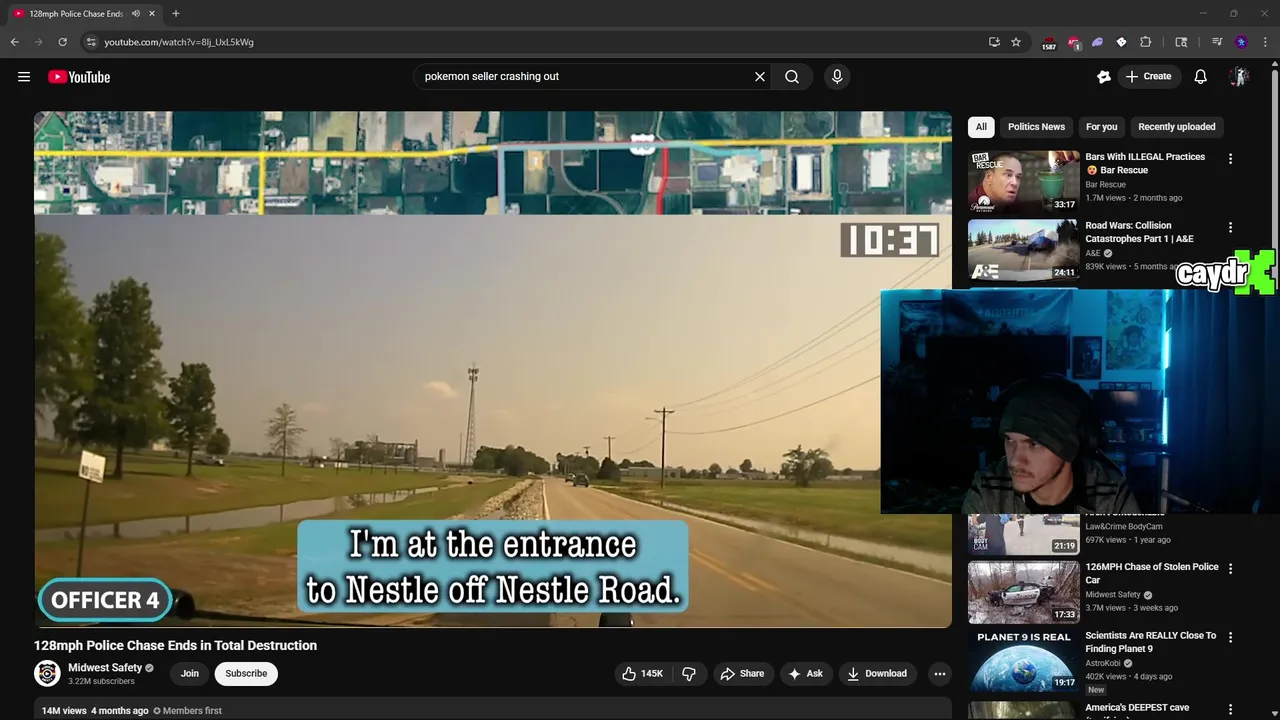This screenshot has width=1280, height=720.
Task: Open the Create button
Action: (x=1148, y=77)
